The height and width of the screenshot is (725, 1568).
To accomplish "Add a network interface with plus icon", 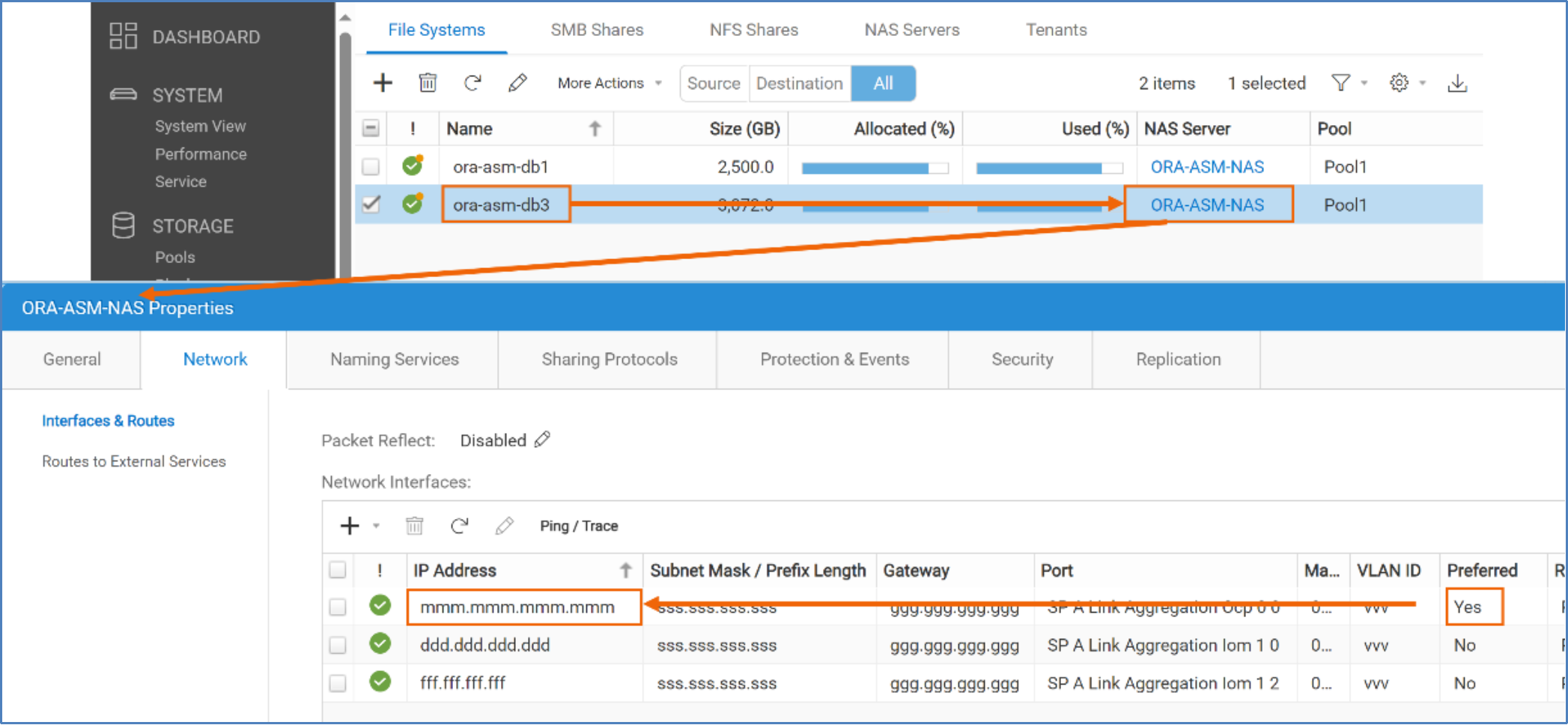I will (350, 526).
